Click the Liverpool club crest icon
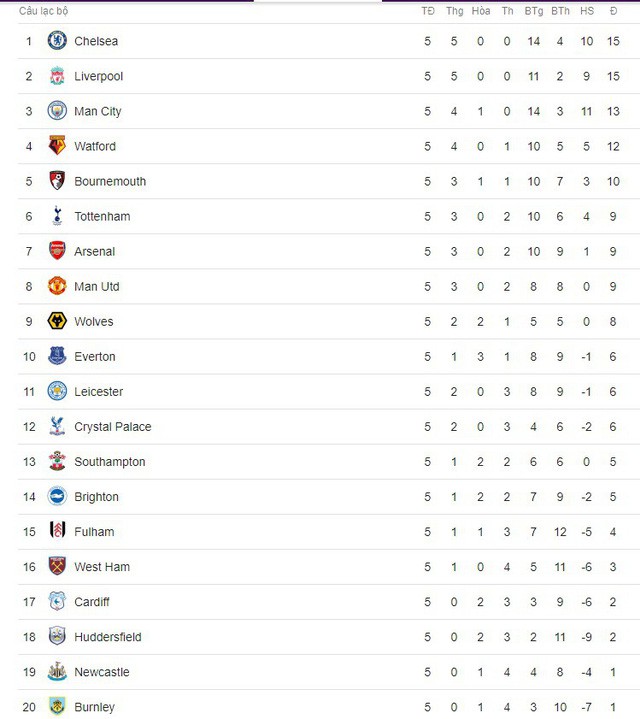 click(x=57, y=76)
